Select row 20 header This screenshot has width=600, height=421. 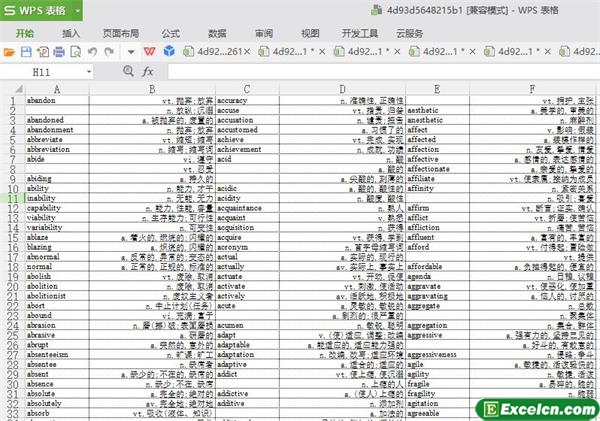[13, 286]
